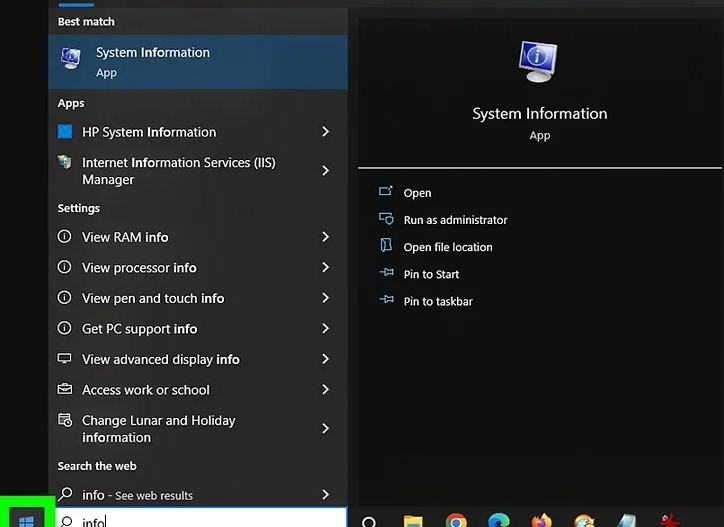The height and width of the screenshot is (527, 724).
Task: Select HP System Information app result
Action: click(x=198, y=132)
